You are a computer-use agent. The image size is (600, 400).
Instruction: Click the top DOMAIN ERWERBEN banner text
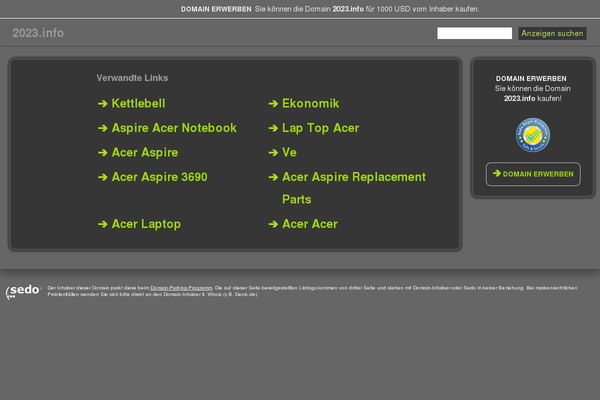216,9
